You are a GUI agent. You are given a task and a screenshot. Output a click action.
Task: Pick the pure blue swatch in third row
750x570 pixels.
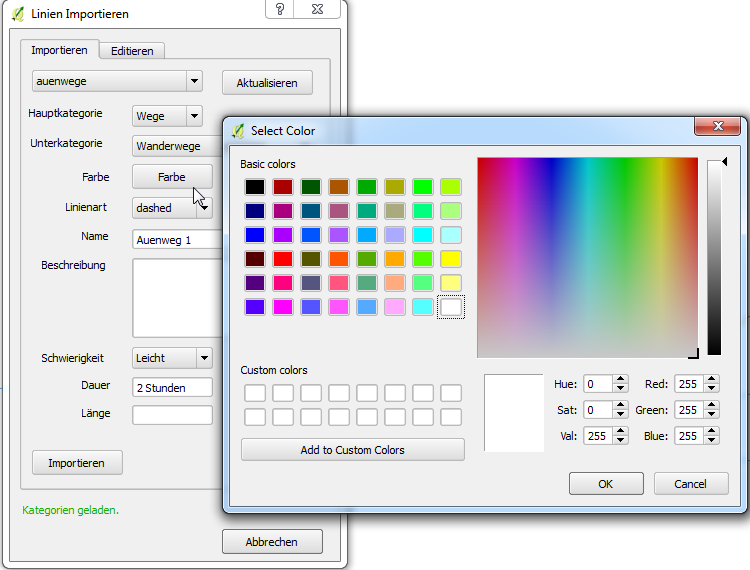[255, 235]
